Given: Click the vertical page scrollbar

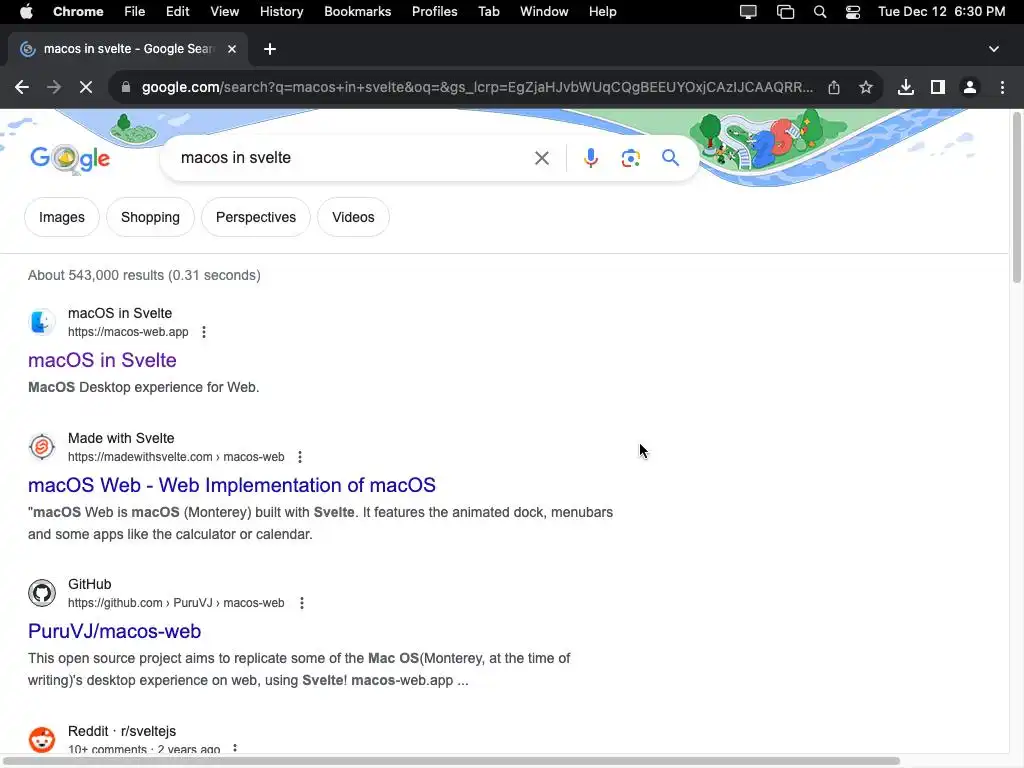Looking at the screenshot, I should (x=1016, y=198).
